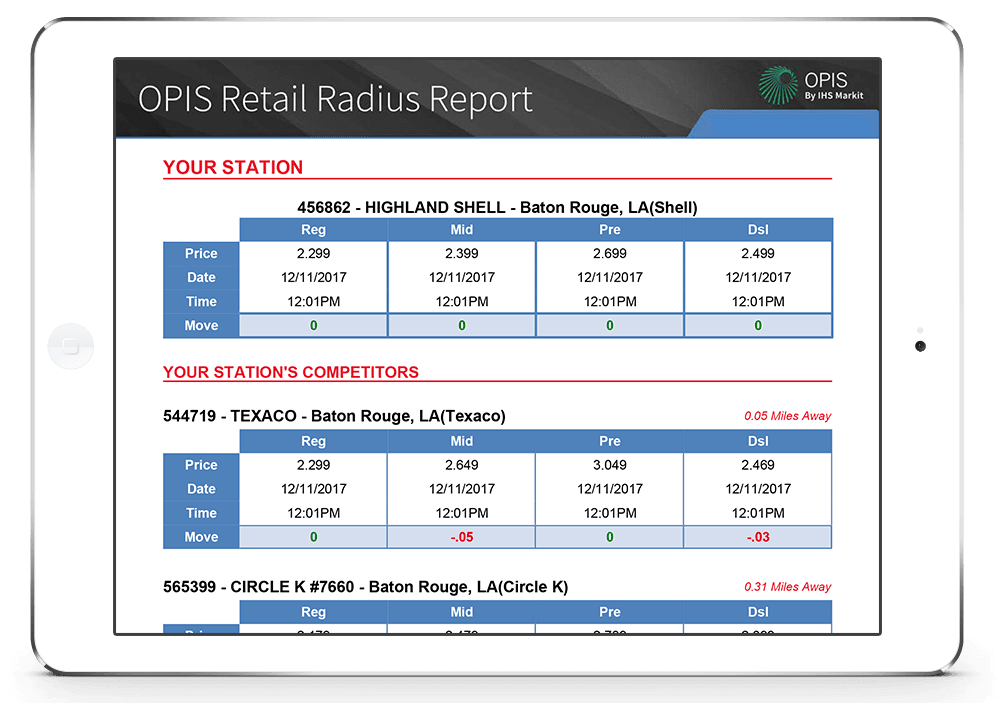
Task: Click Highland Shell Reg date 12/11/2017
Action: [x=313, y=278]
